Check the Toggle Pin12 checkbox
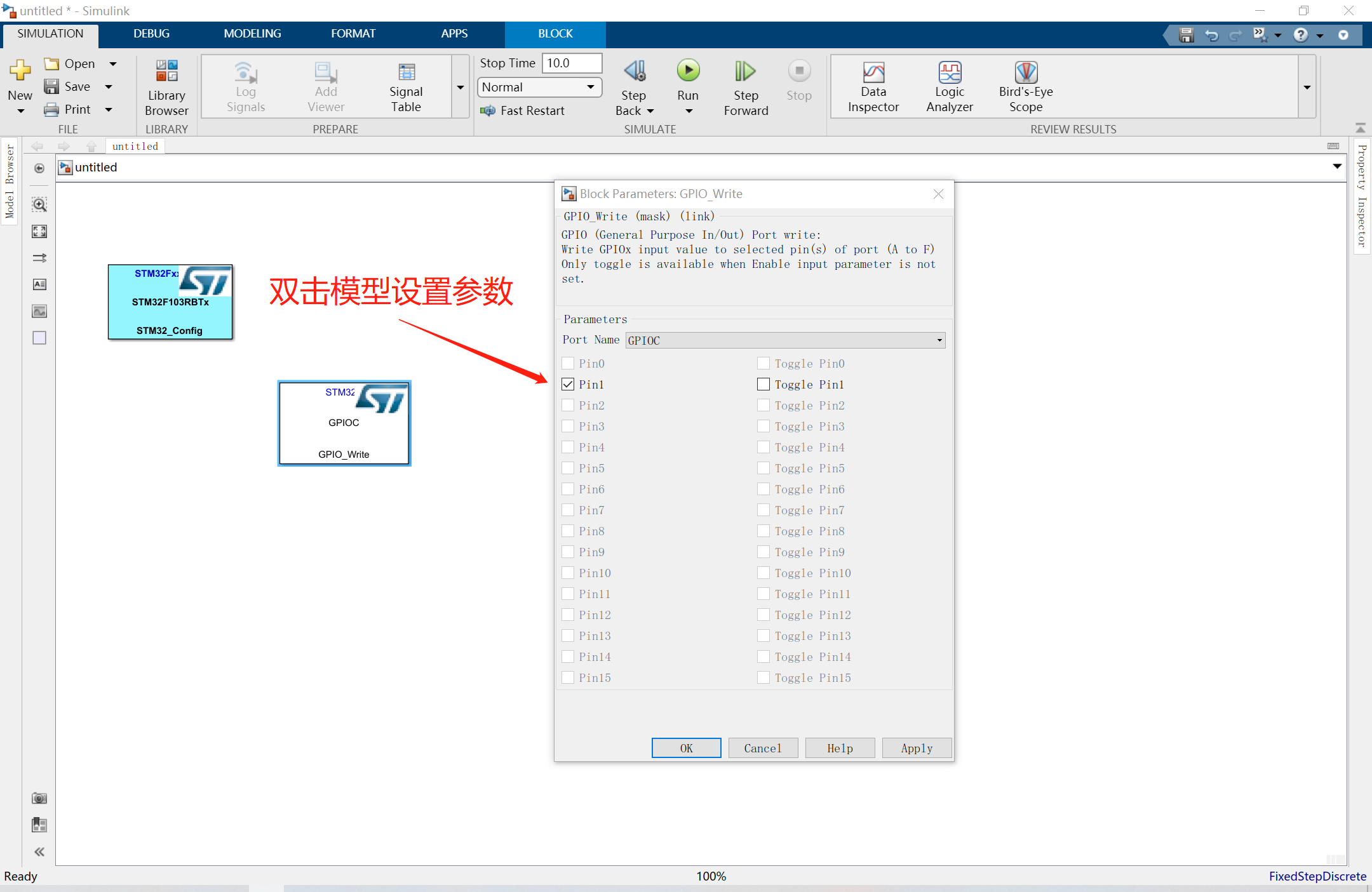The image size is (1372, 892). tap(763, 615)
